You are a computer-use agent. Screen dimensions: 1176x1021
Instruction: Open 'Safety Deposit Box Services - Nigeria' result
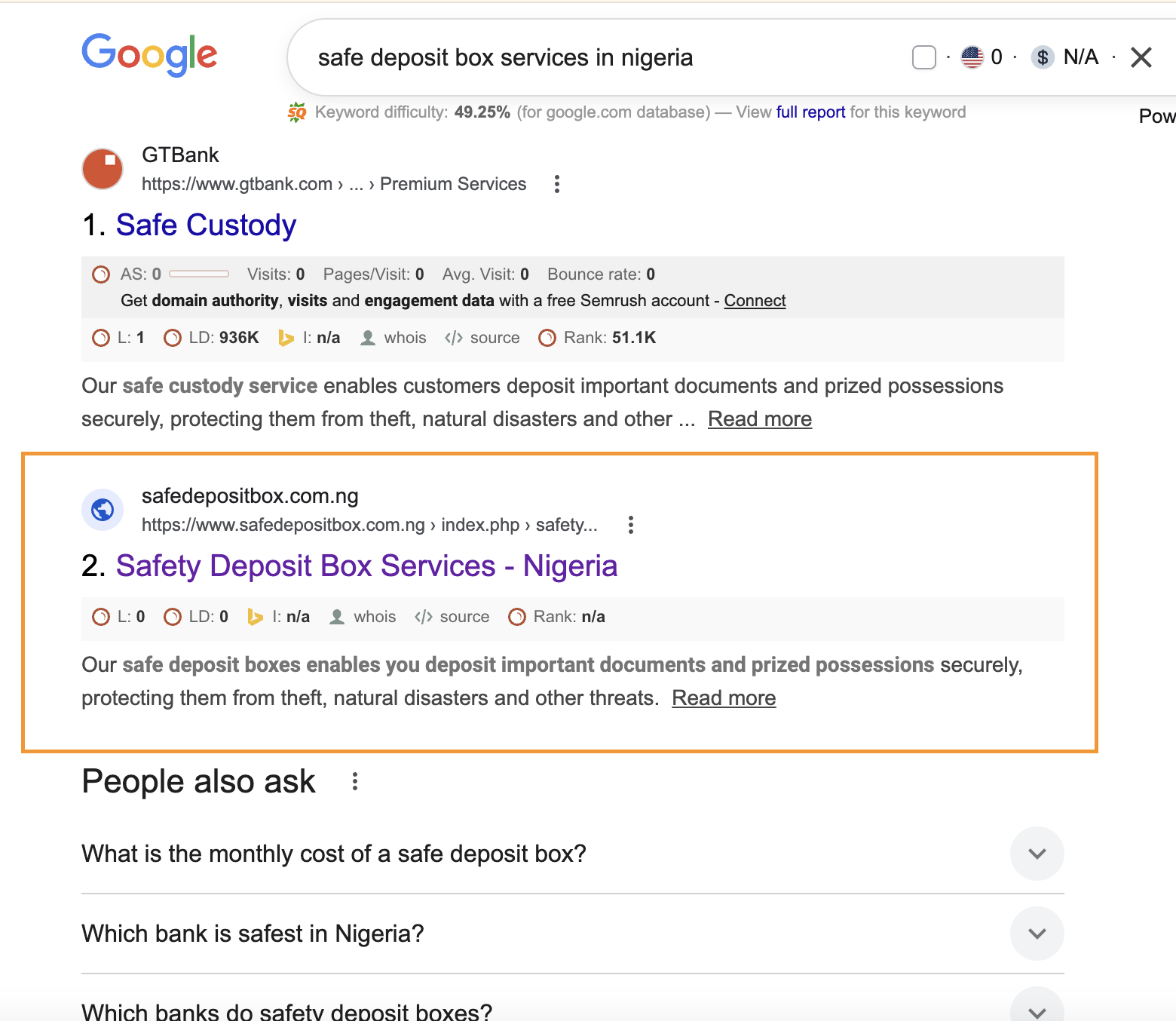(366, 566)
